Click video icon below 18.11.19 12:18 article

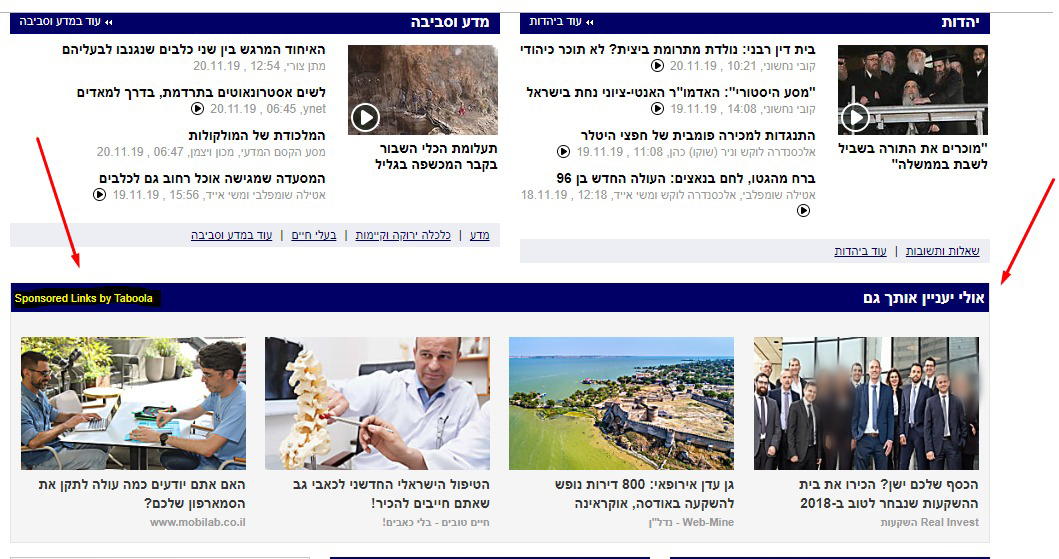point(803,211)
